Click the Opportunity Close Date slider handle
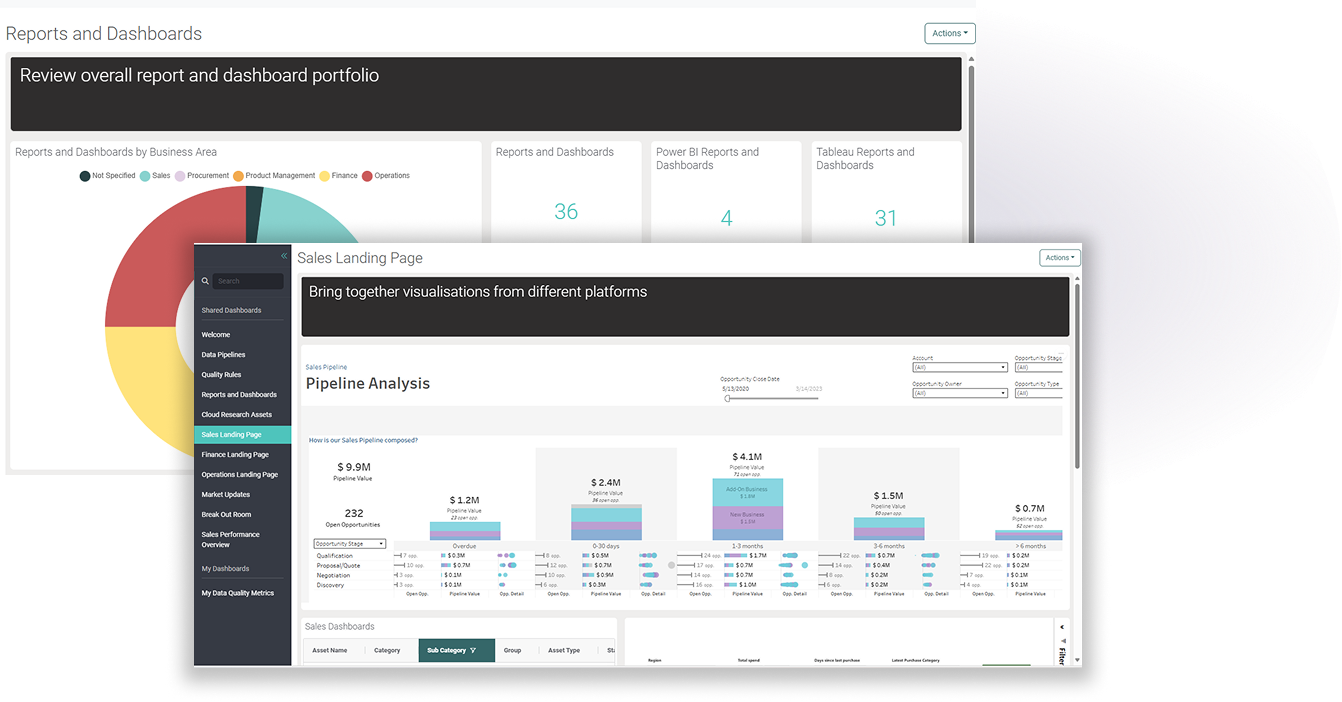The width and height of the screenshot is (1342, 702). (728, 398)
